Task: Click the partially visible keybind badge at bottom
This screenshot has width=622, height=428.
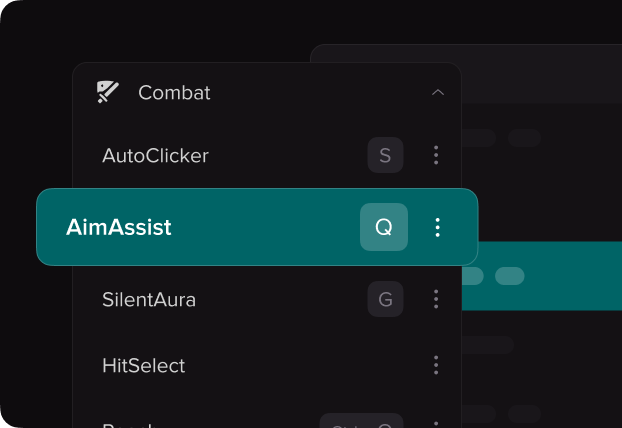Action: pyautogui.click(x=361, y=420)
